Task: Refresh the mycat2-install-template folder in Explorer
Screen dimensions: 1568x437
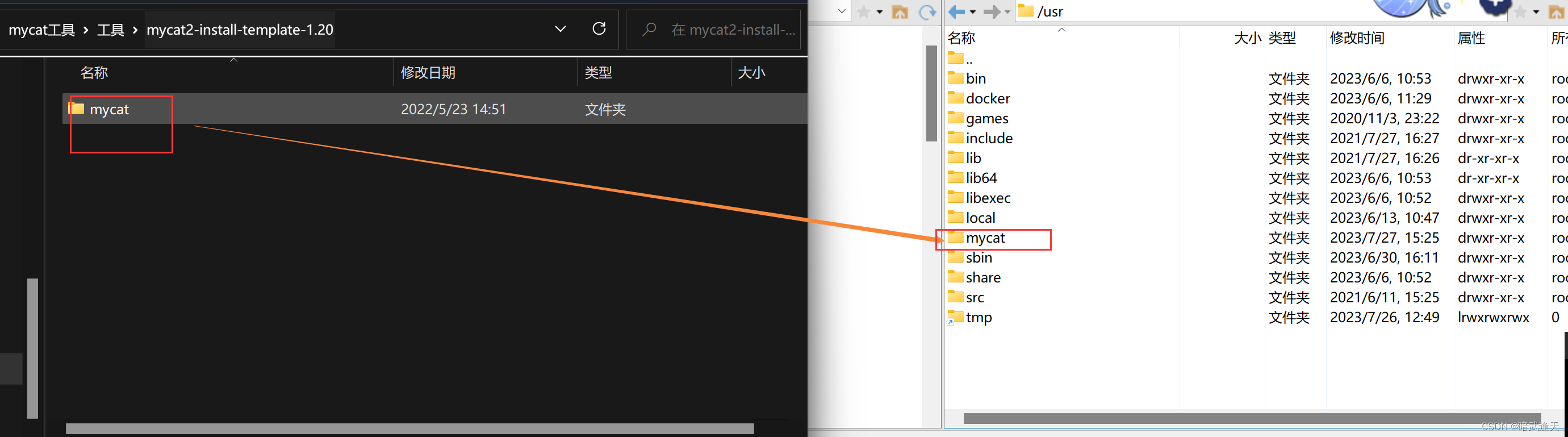Action: click(599, 28)
